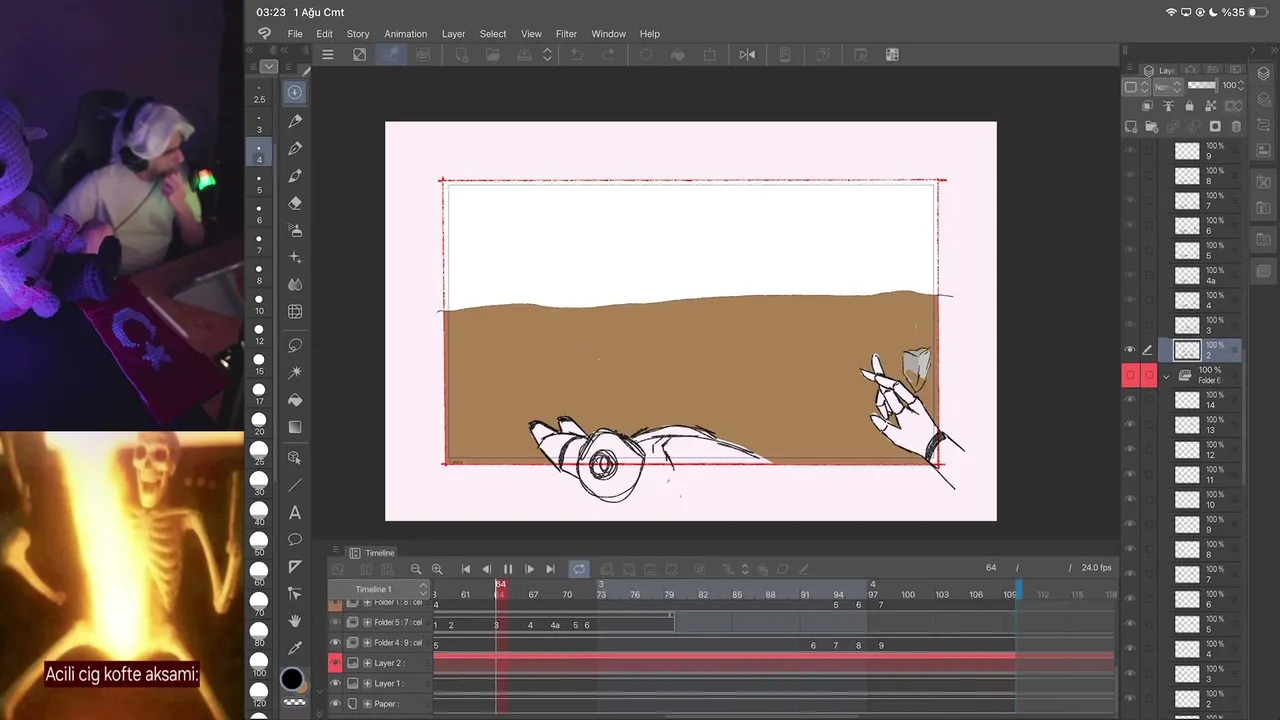Open the command bar up-down stepper
This screenshot has height=720, width=1280.
tap(547, 55)
